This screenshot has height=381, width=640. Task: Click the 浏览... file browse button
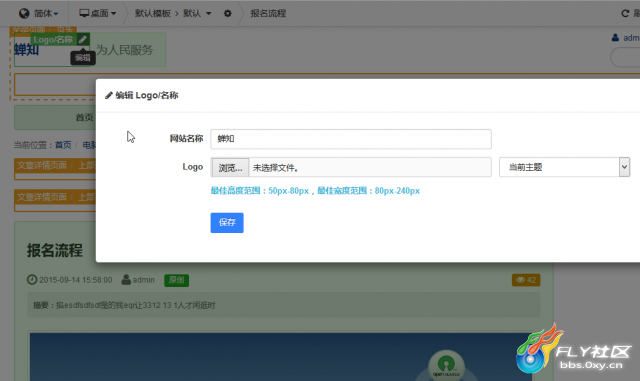230,167
